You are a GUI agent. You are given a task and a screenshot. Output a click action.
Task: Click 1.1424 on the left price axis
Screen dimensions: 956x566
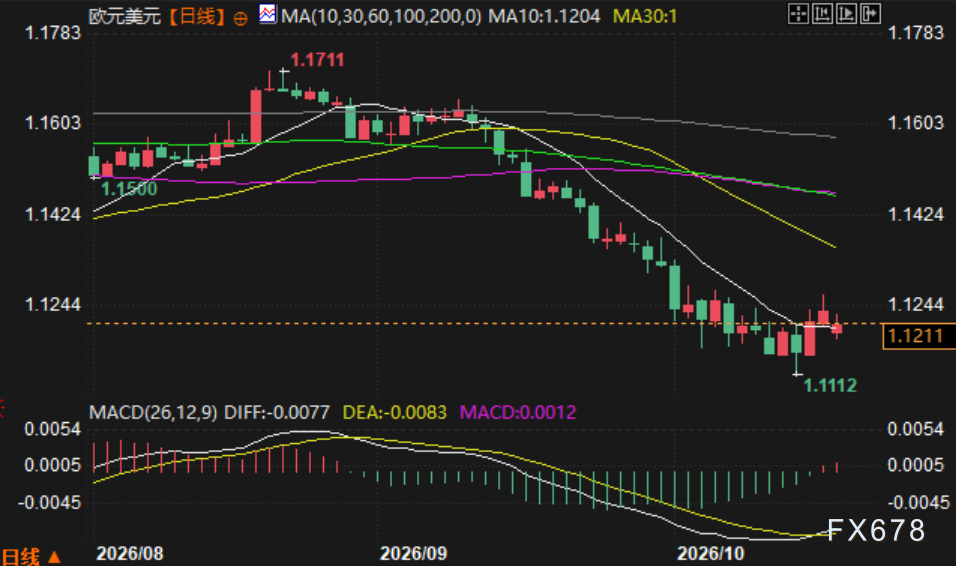(52, 214)
